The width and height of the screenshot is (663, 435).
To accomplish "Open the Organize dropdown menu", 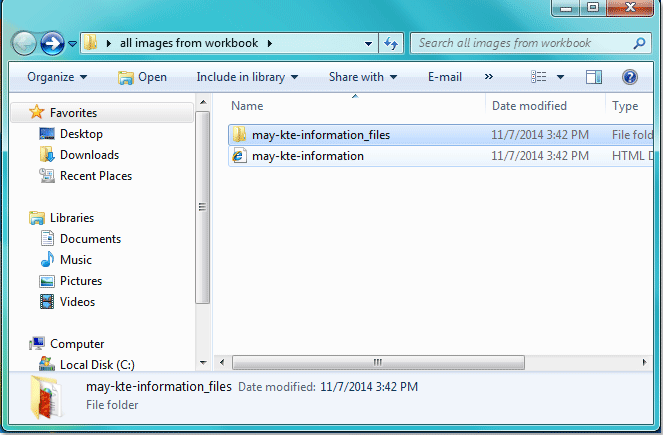I will pyautogui.click(x=57, y=77).
